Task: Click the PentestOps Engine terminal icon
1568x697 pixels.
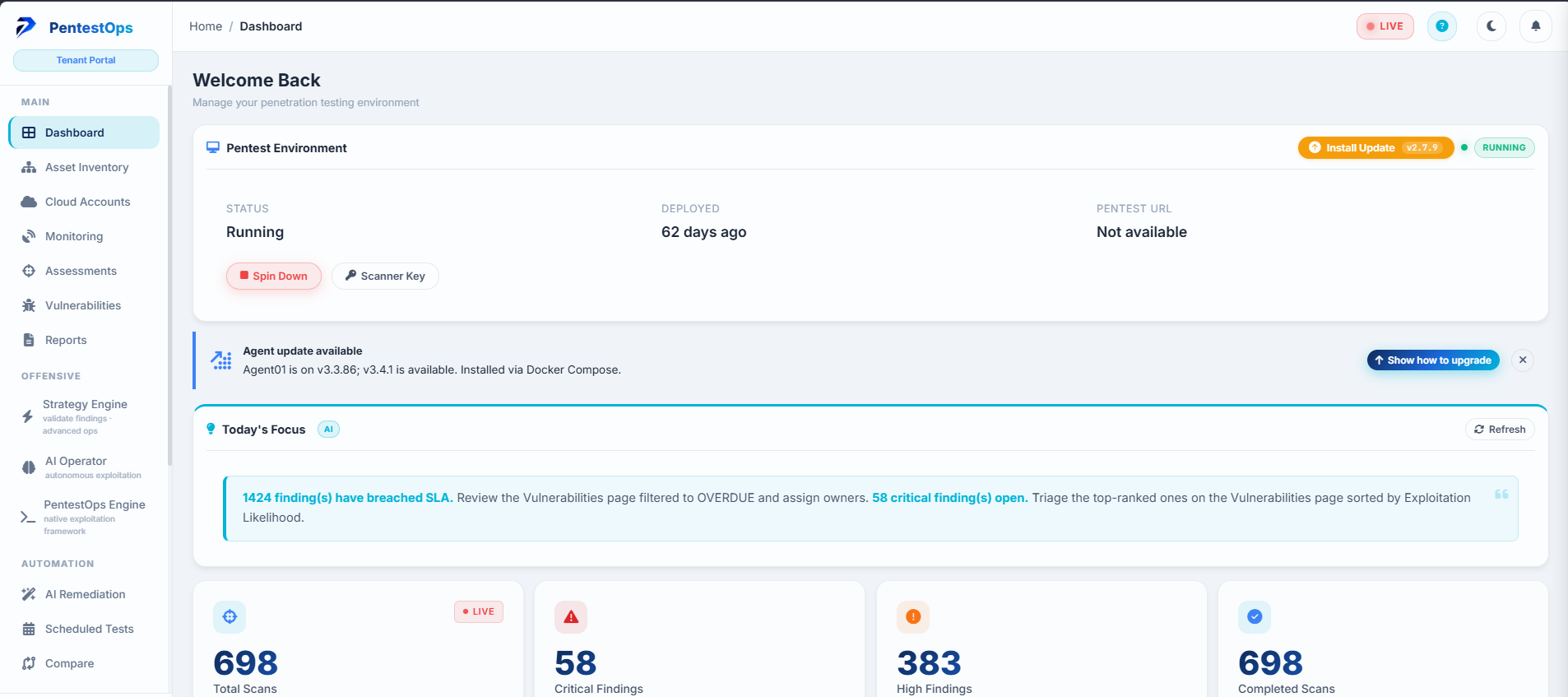Action: [x=28, y=518]
